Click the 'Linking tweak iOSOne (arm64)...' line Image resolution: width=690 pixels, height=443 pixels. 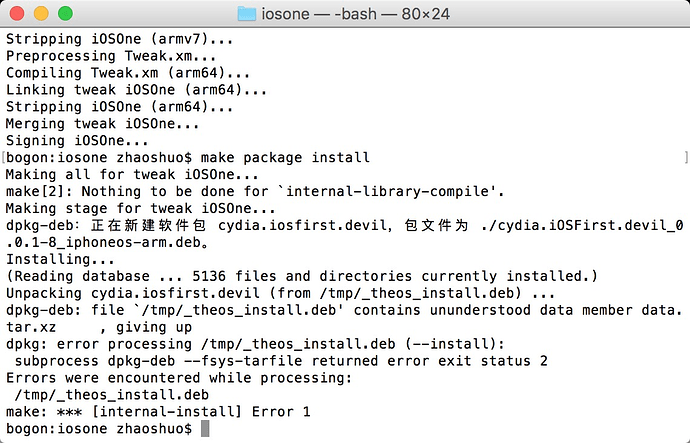click(136, 90)
